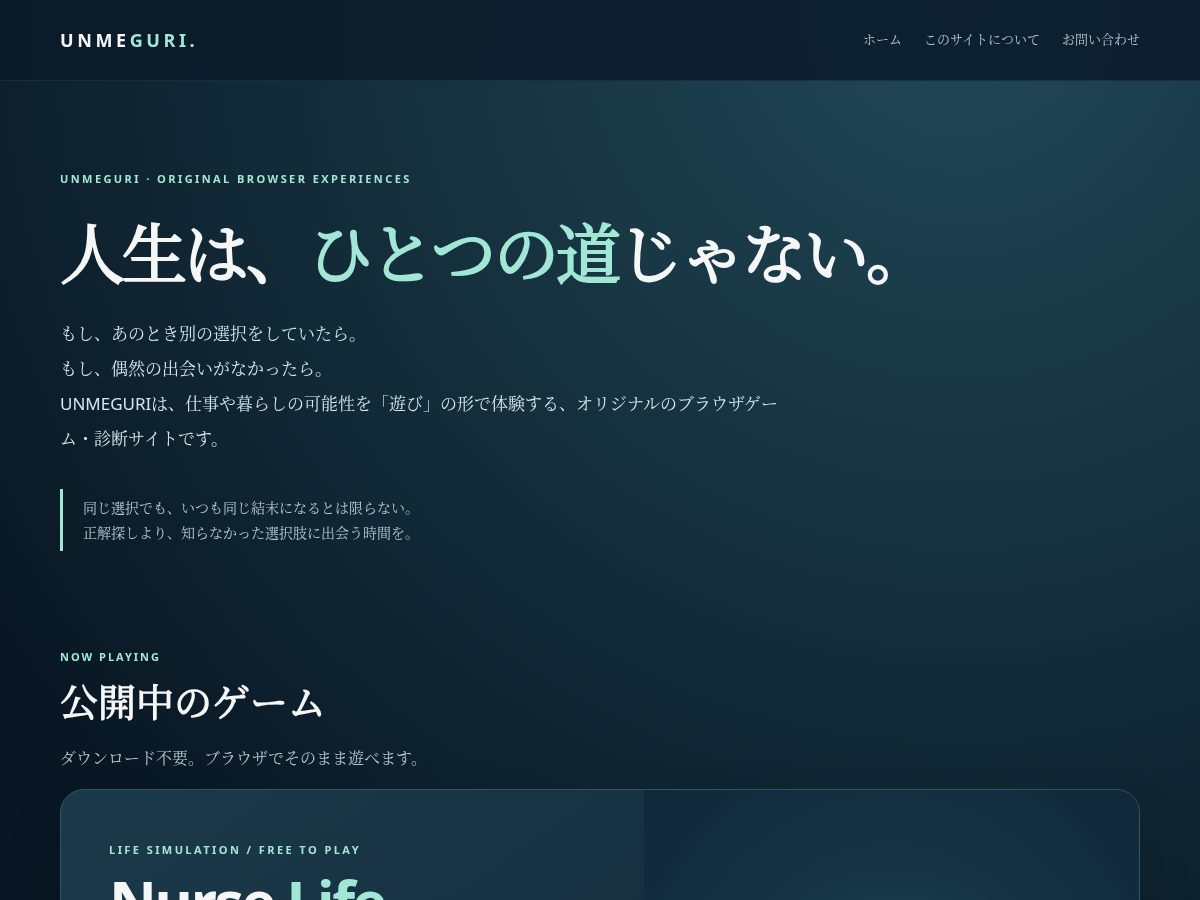
Task: Open the お問い合わせ contact link
Action: (1101, 40)
